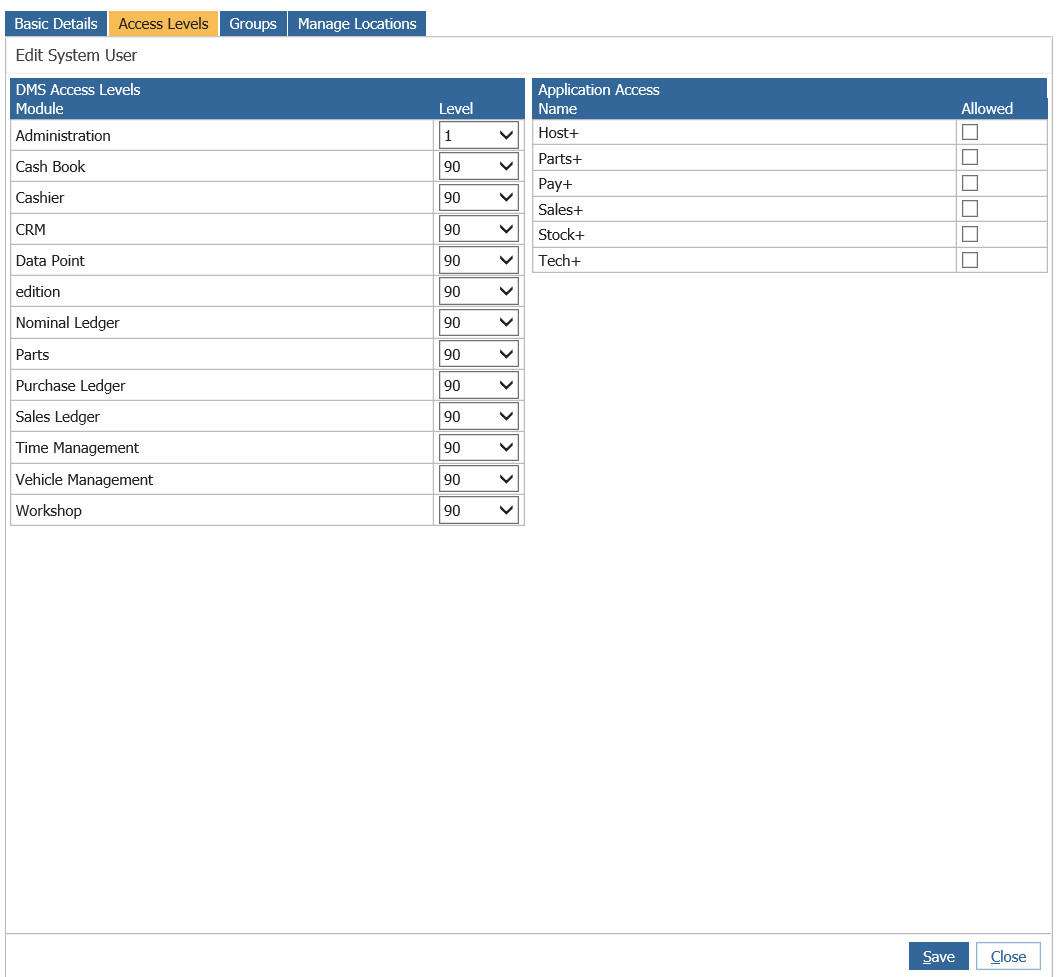Click the Save button
This screenshot has height=977, width=1058.
click(x=938, y=957)
